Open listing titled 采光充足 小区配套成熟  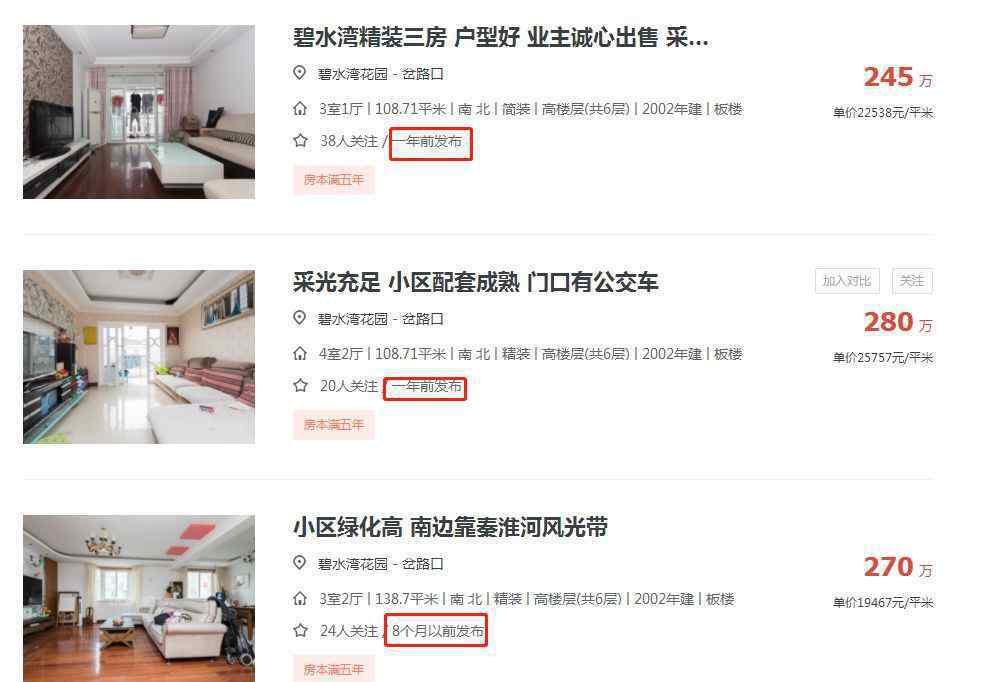pos(475,282)
